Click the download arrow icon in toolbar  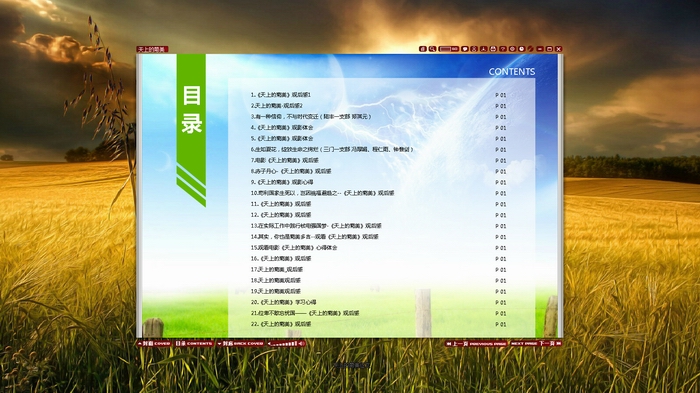(x=483, y=49)
